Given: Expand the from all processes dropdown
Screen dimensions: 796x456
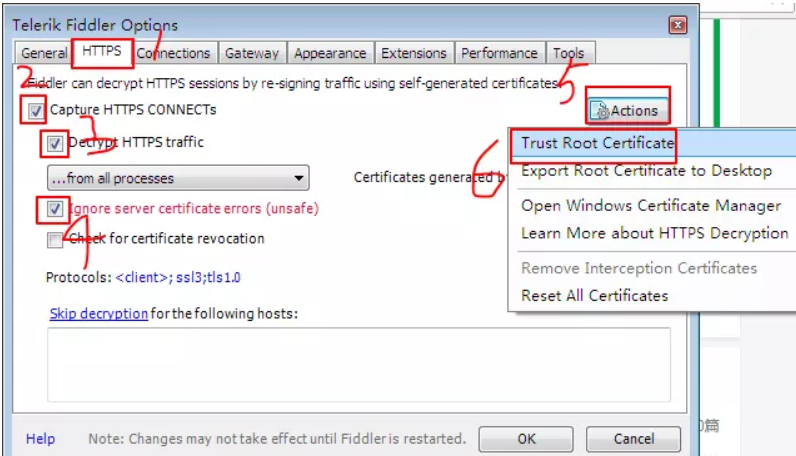Looking at the screenshot, I should click(x=178, y=178).
